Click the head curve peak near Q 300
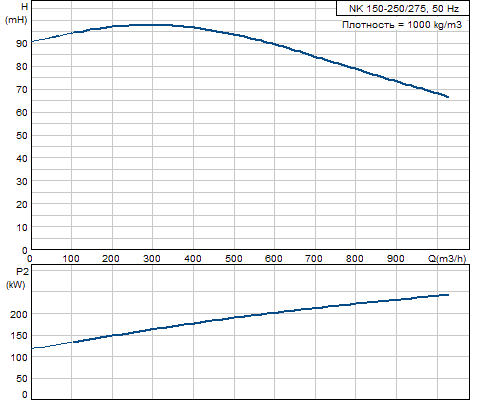 coord(152,25)
